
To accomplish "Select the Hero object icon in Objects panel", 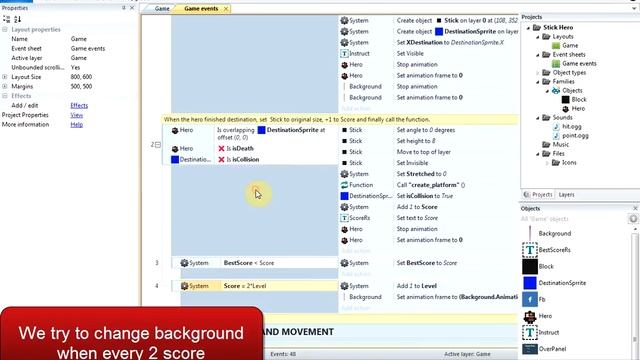I will pos(530,316).
